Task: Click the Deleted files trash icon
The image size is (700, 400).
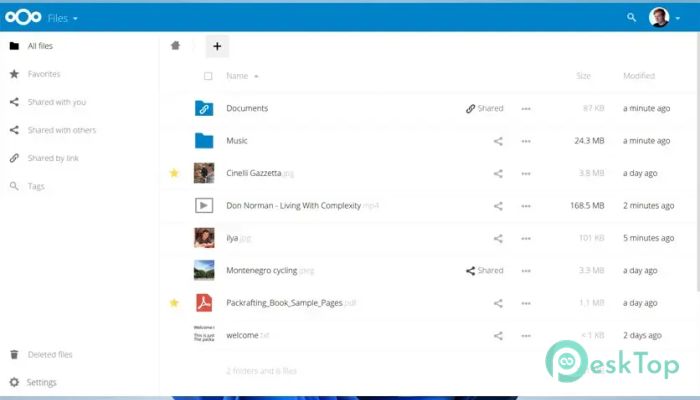Action: point(14,354)
